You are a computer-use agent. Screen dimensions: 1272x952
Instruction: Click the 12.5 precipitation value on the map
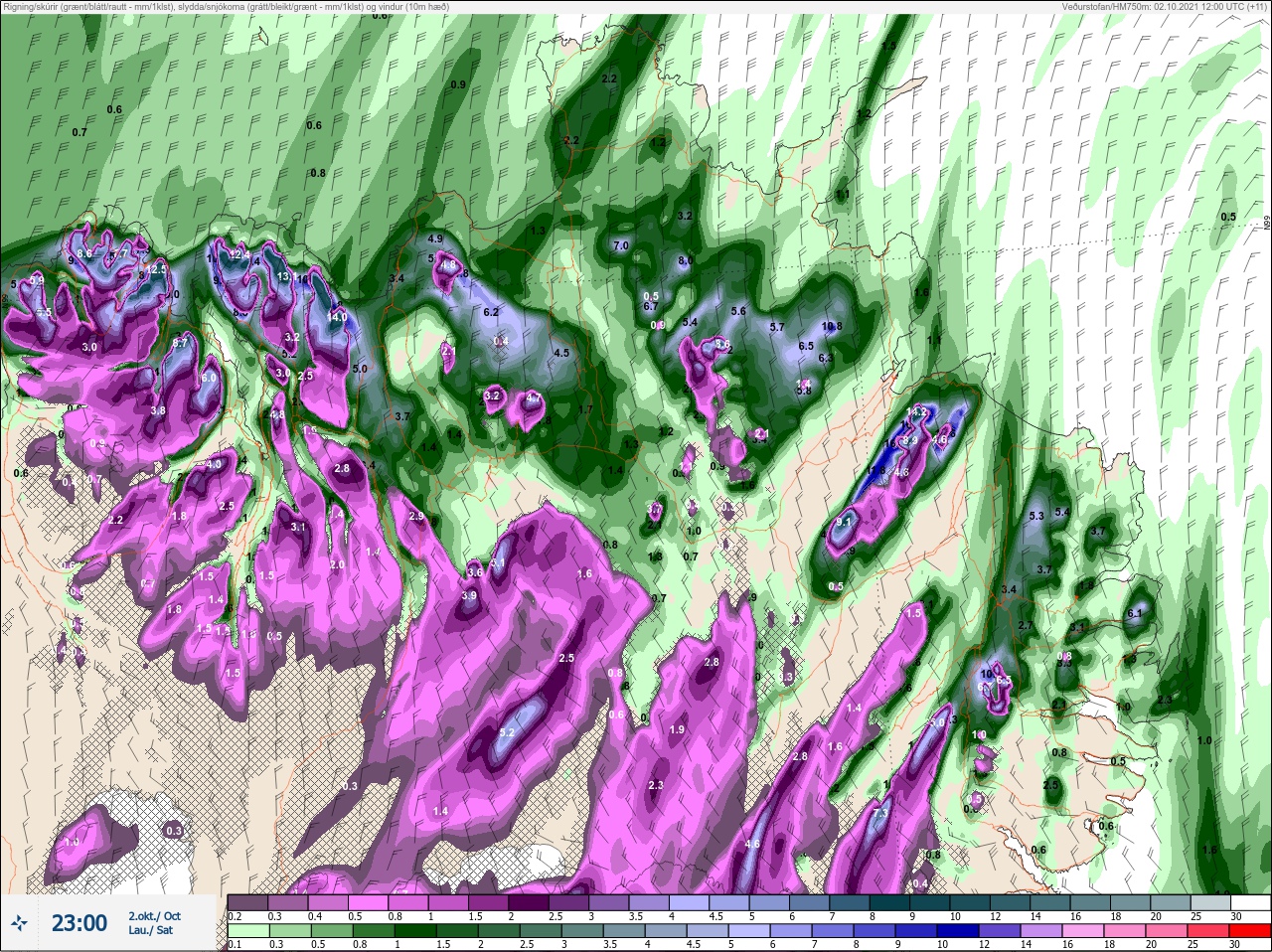(157, 269)
